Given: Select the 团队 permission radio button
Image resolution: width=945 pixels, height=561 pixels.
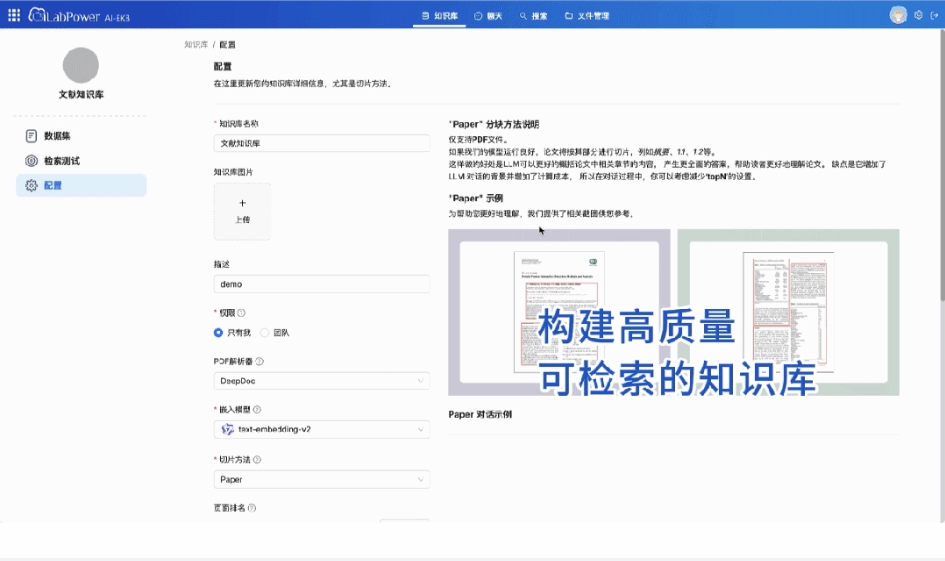Looking at the screenshot, I should pos(265,332).
